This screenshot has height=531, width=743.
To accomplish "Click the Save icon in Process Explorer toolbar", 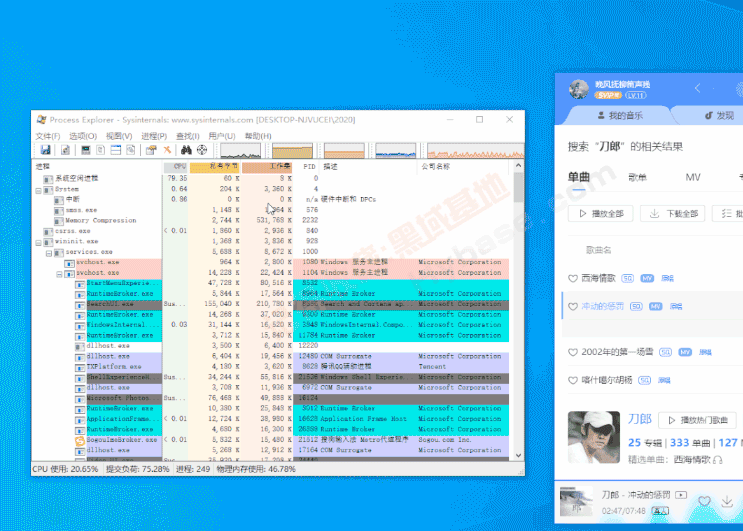I will (45, 150).
